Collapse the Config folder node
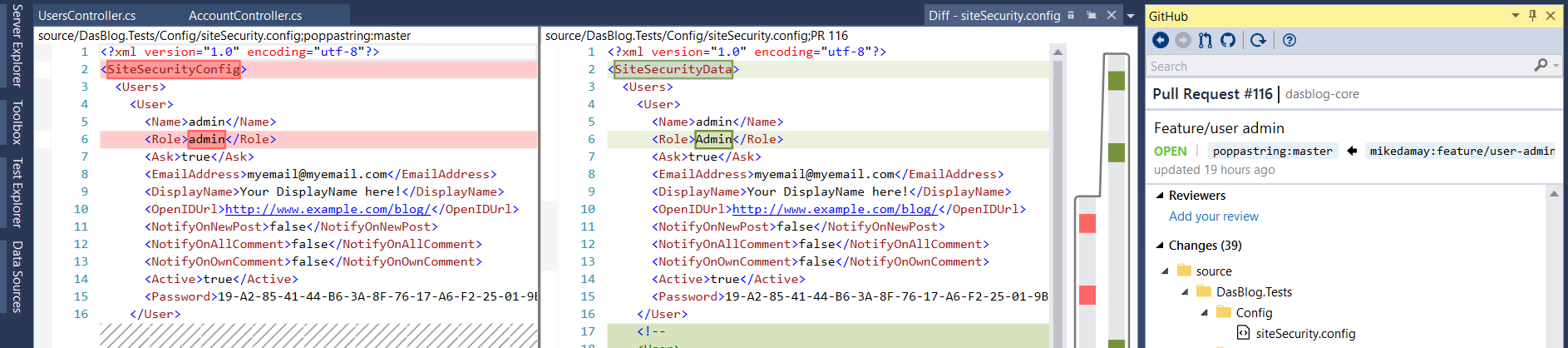The width and height of the screenshot is (1568, 348). pyautogui.click(x=1205, y=313)
